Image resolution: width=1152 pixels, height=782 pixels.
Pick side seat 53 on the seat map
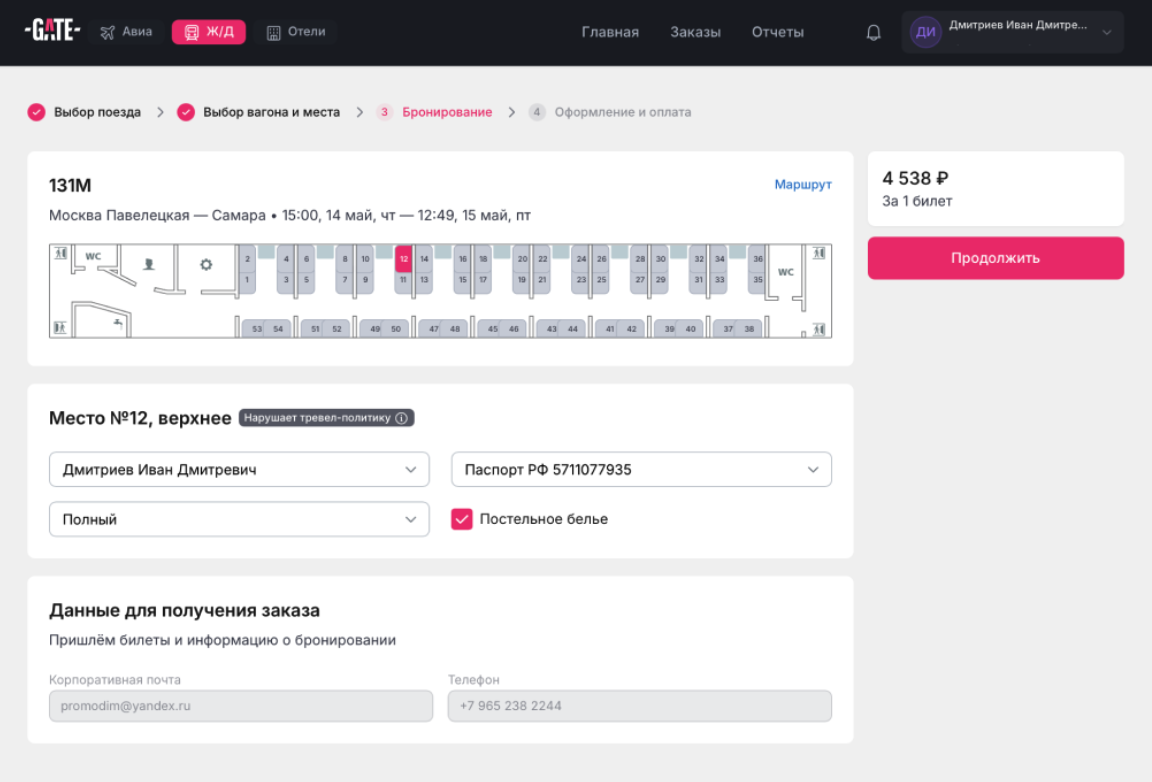point(257,329)
